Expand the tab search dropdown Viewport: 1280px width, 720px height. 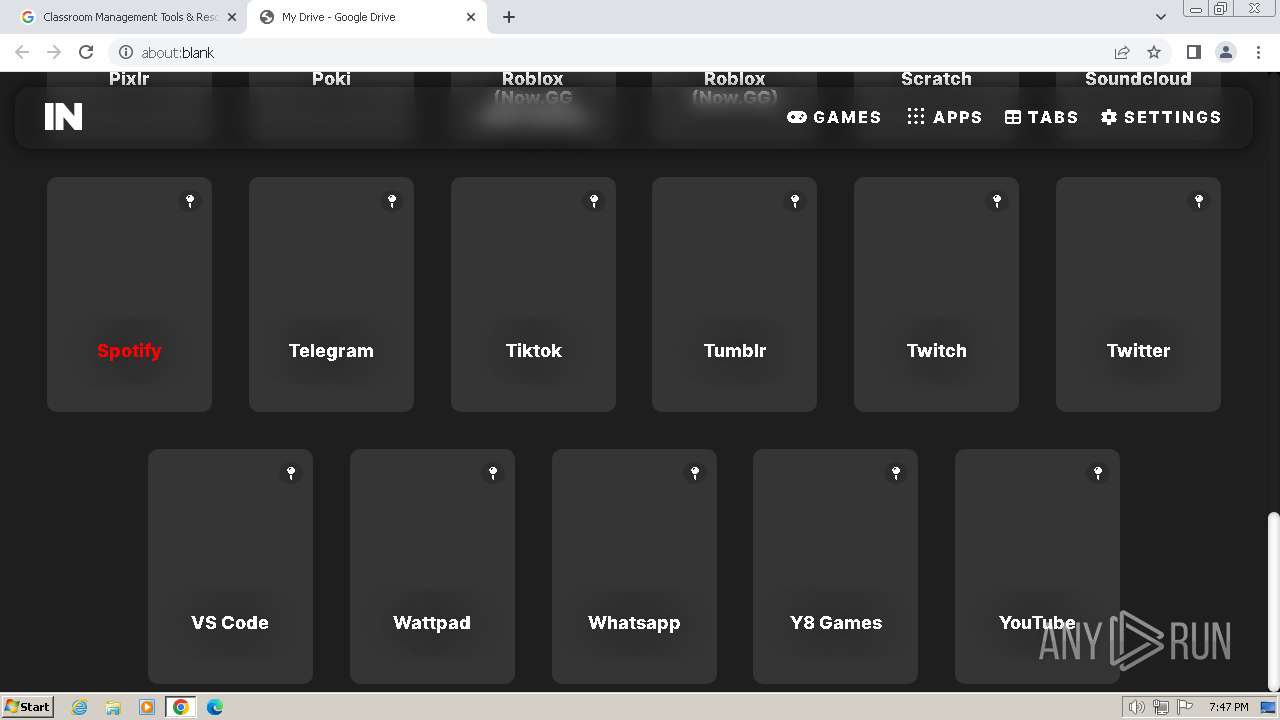pos(1160,17)
